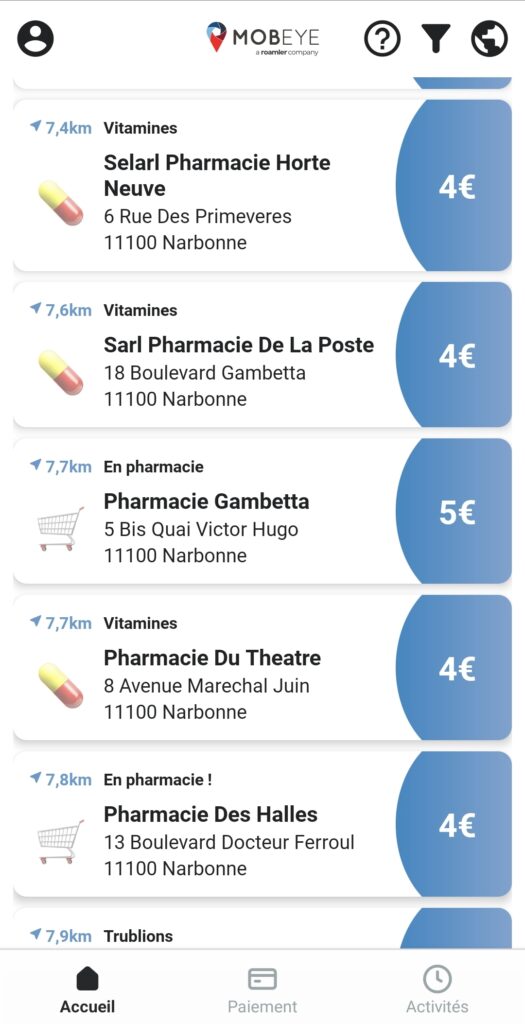
Task: Tap shopping cart icon of Pharmacie Des Halles
Action: [61, 841]
